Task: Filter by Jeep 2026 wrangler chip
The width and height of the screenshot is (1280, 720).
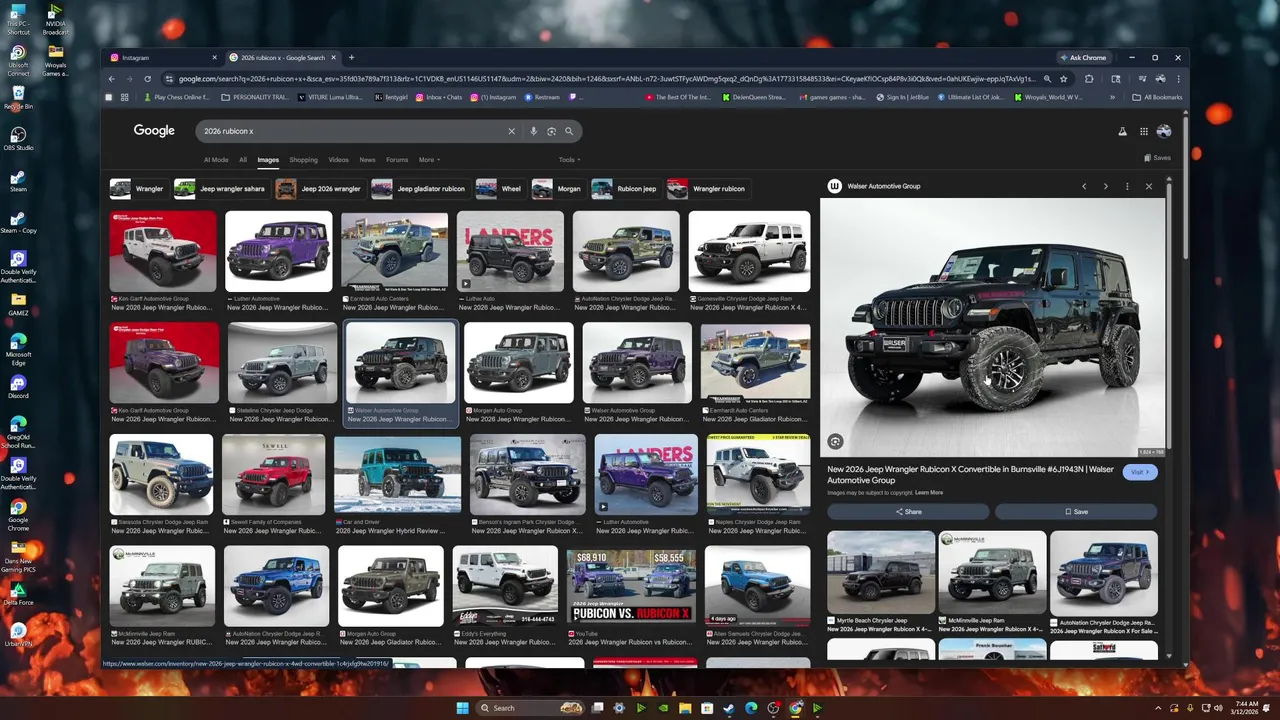Action: pyautogui.click(x=319, y=189)
